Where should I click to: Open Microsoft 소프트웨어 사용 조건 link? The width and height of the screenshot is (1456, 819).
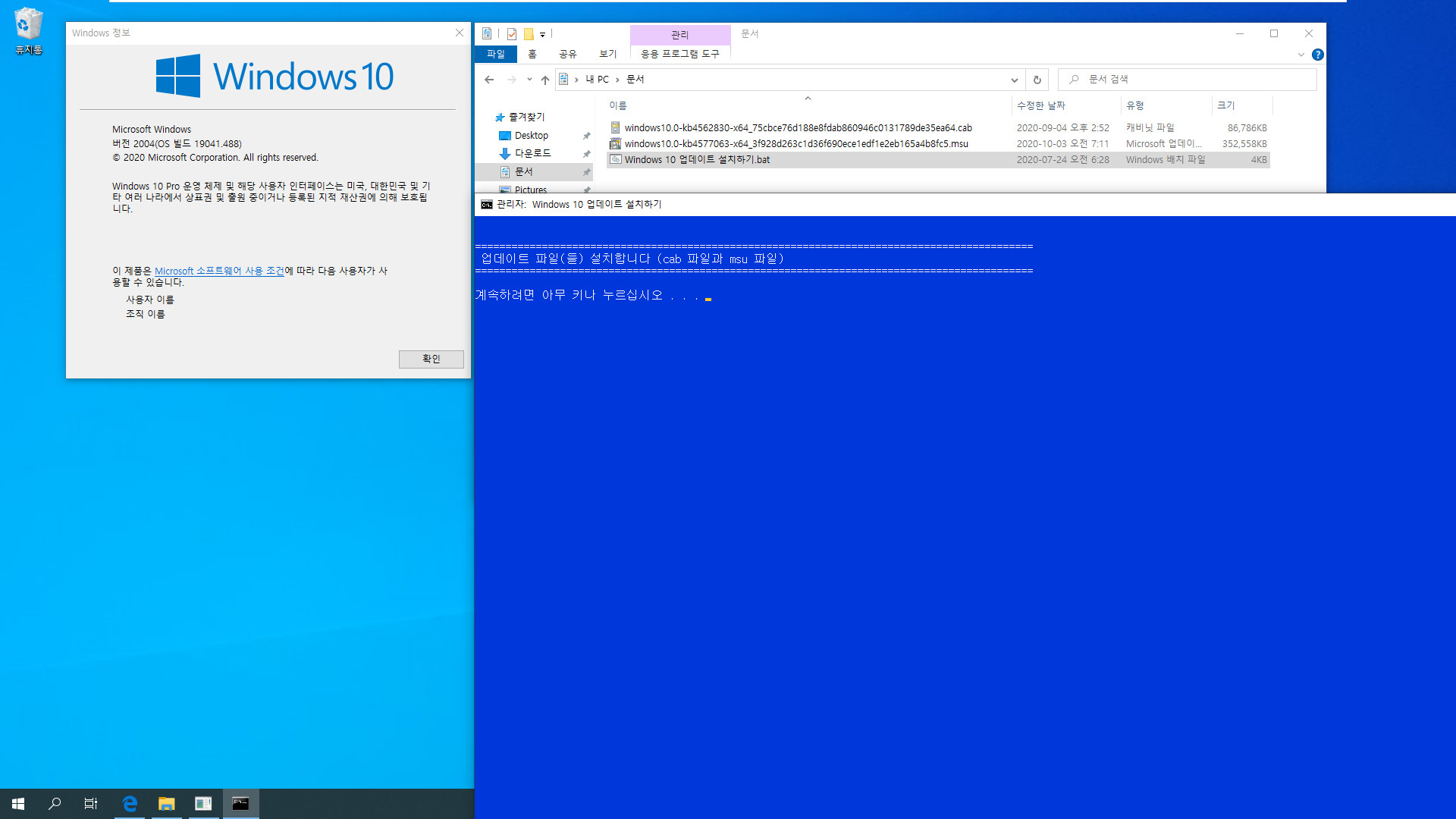point(219,271)
